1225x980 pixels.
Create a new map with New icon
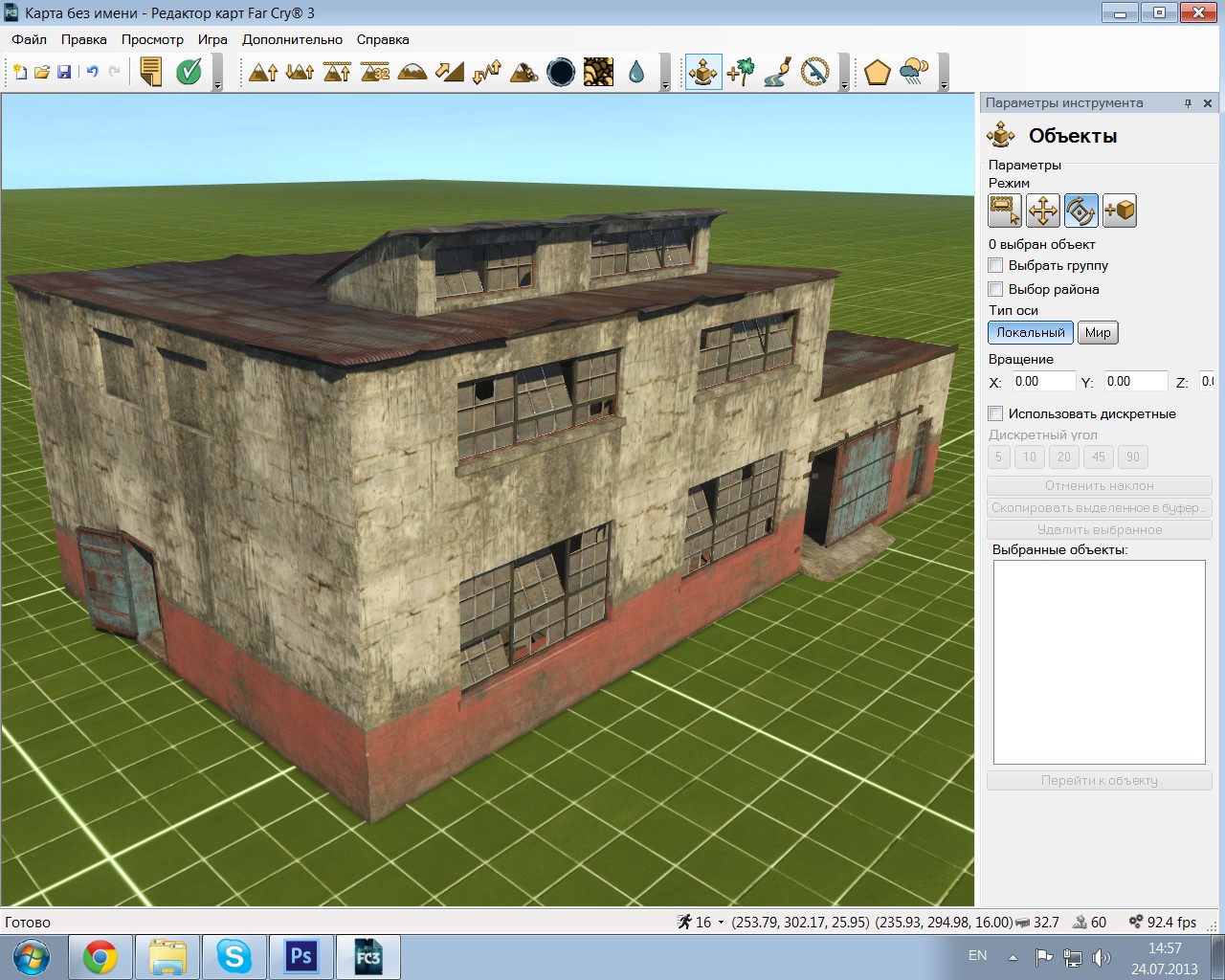(19, 72)
